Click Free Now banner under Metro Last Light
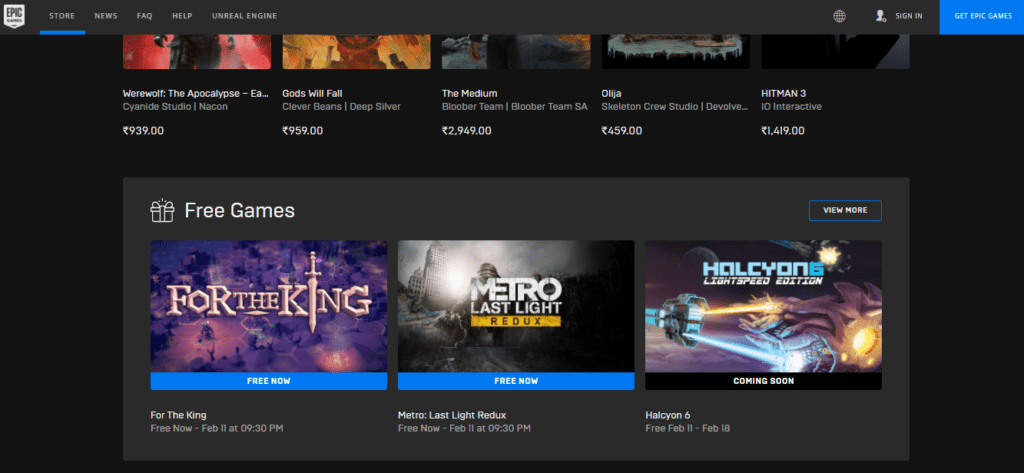The height and width of the screenshot is (473, 1024). (516, 381)
